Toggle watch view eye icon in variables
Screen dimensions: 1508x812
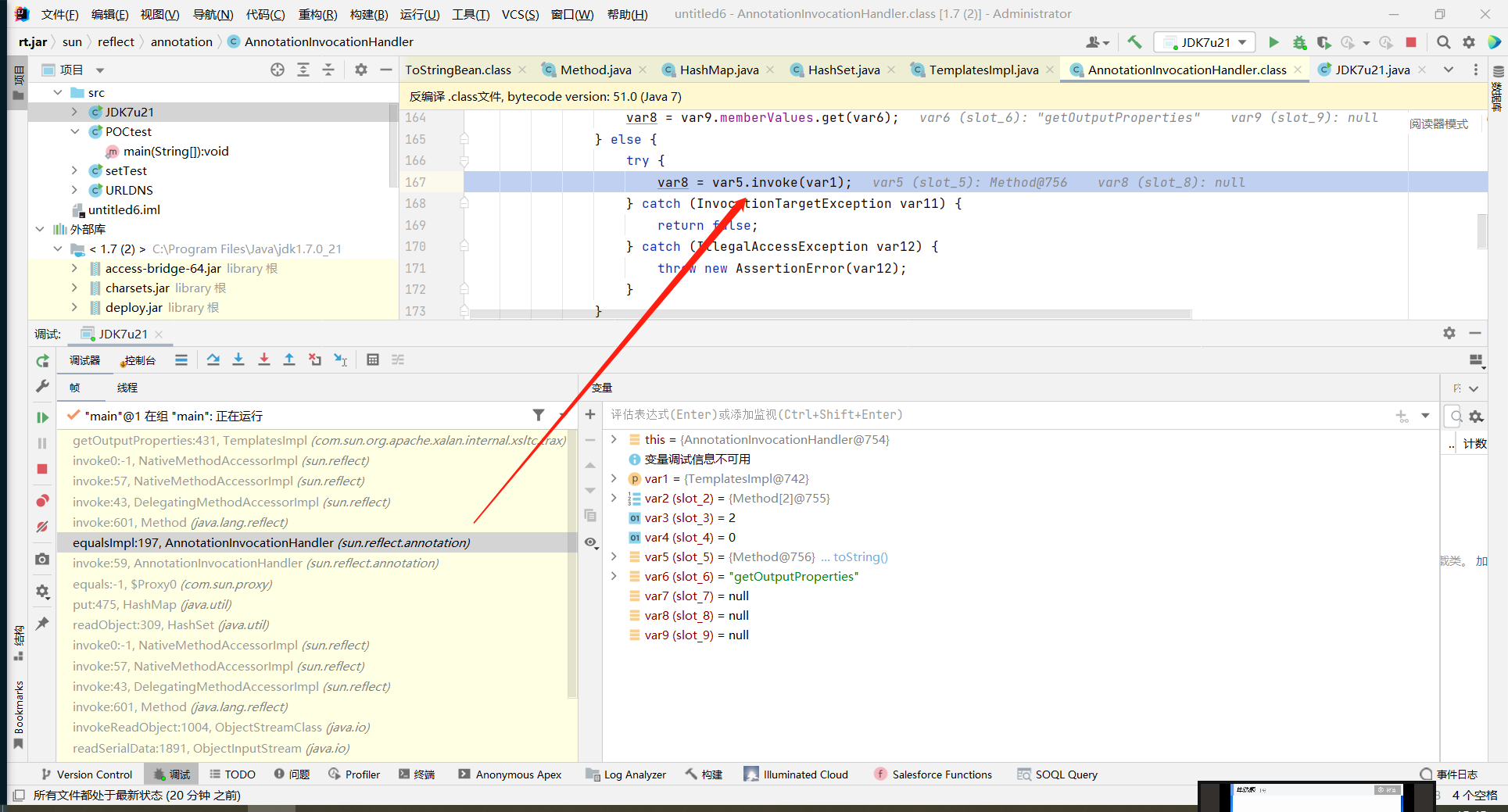591,542
